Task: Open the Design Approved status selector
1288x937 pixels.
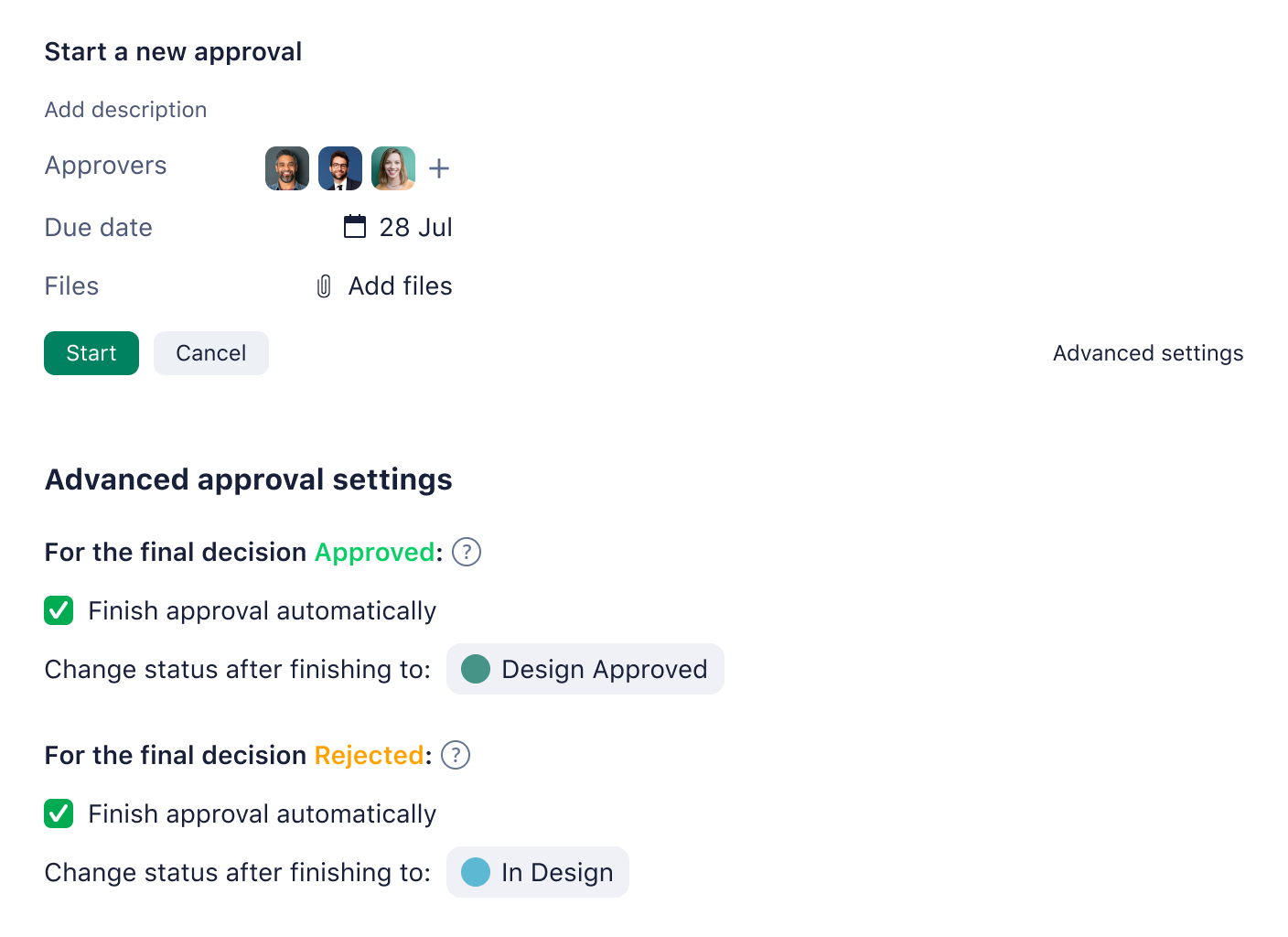Action: [585, 669]
